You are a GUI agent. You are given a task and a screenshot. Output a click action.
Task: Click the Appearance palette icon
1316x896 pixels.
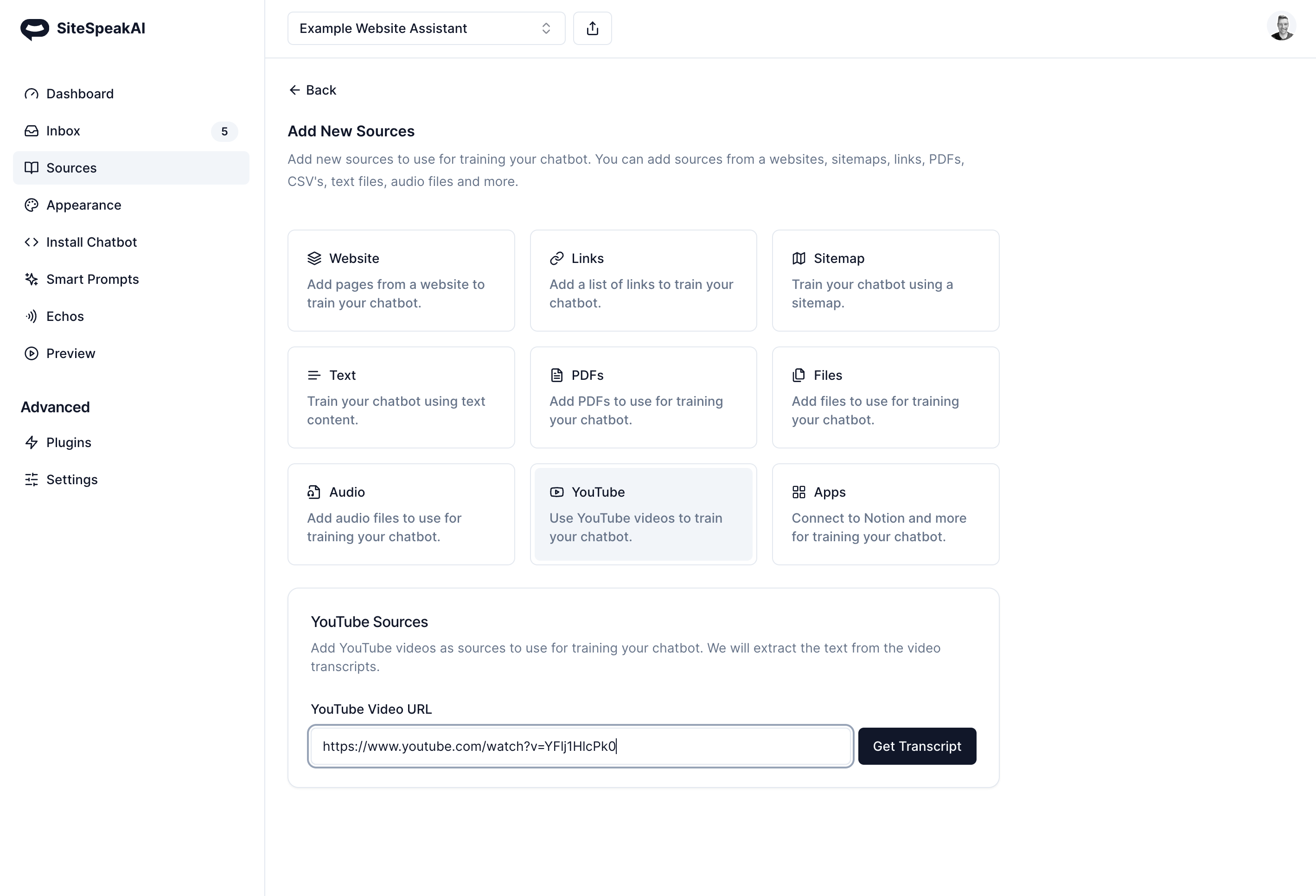[x=32, y=205]
